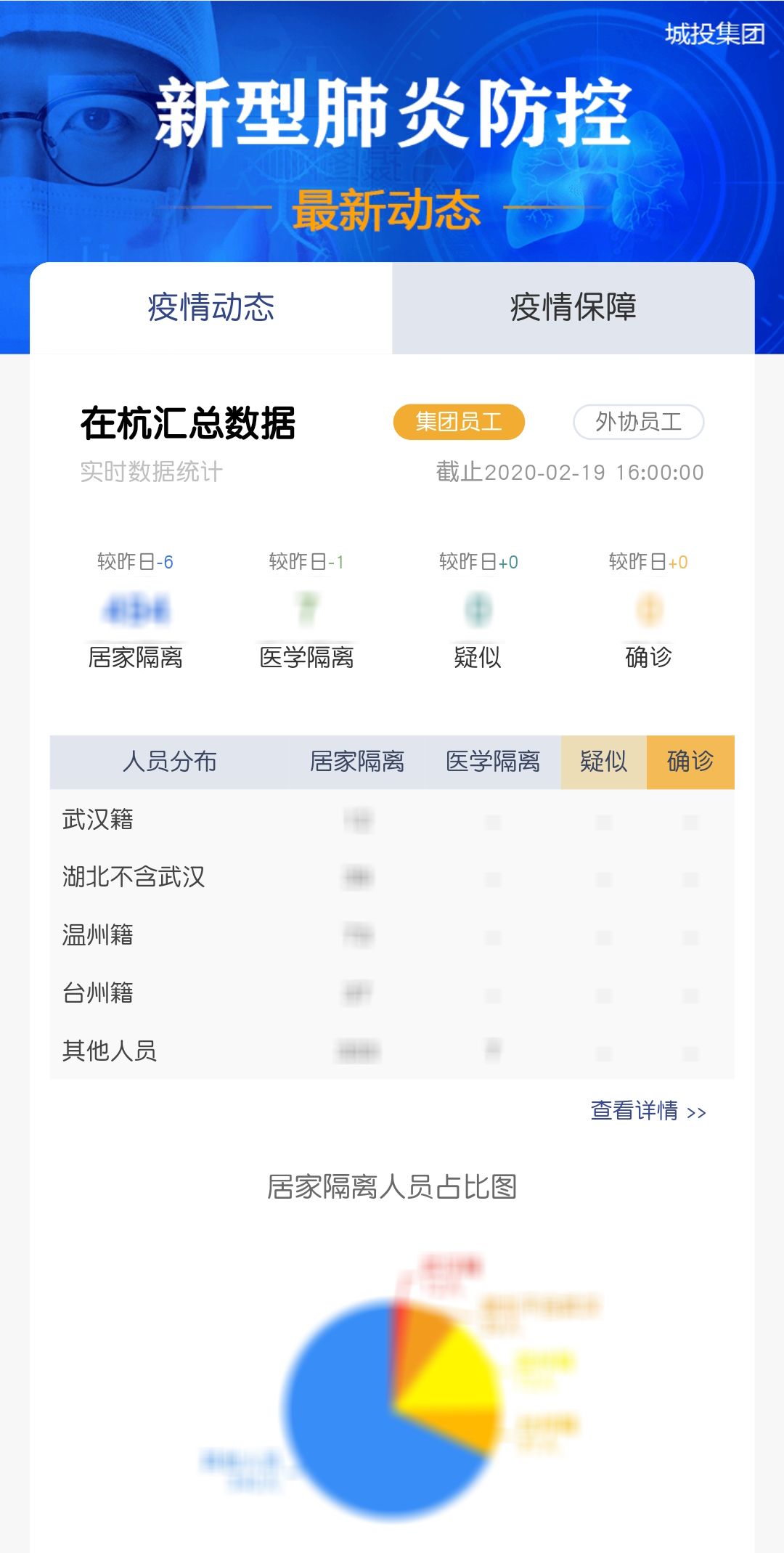Image resolution: width=784 pixels, height=1553 pixels.
Task: Click the 居家隔离 table column header
Action: pyautogui.click(x=357, y=762)
